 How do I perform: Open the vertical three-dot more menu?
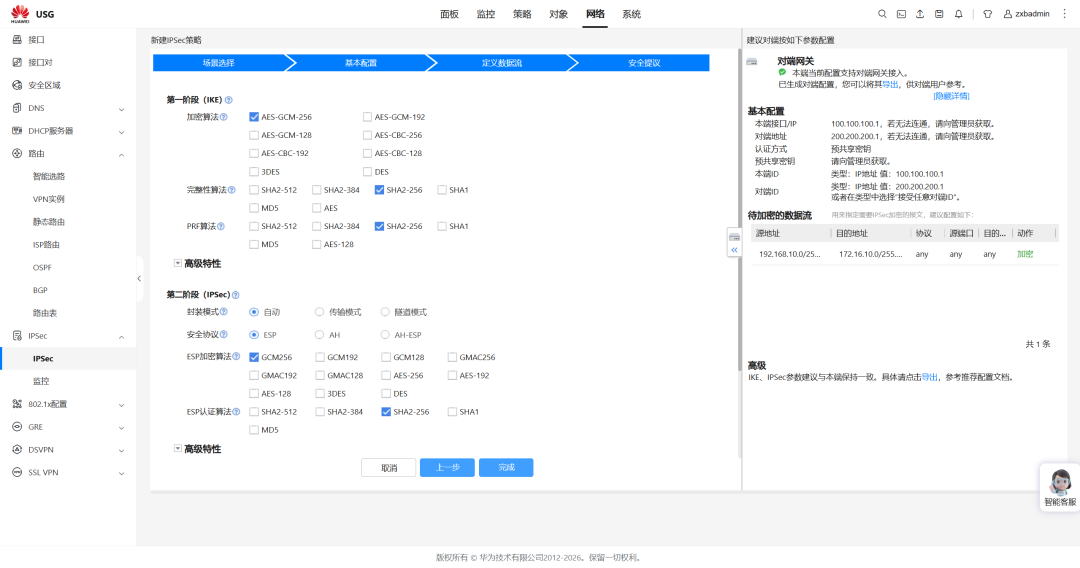(x=1065, y=14)
